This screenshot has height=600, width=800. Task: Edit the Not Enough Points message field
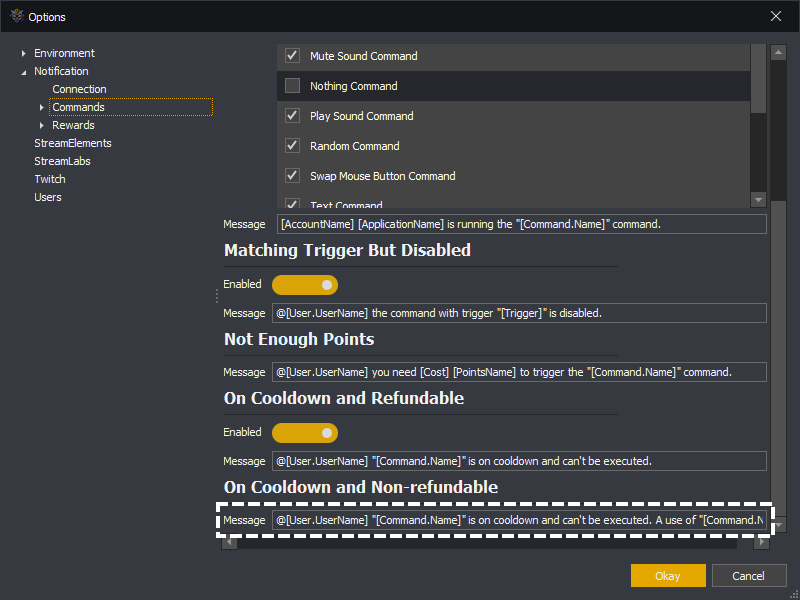519,372
